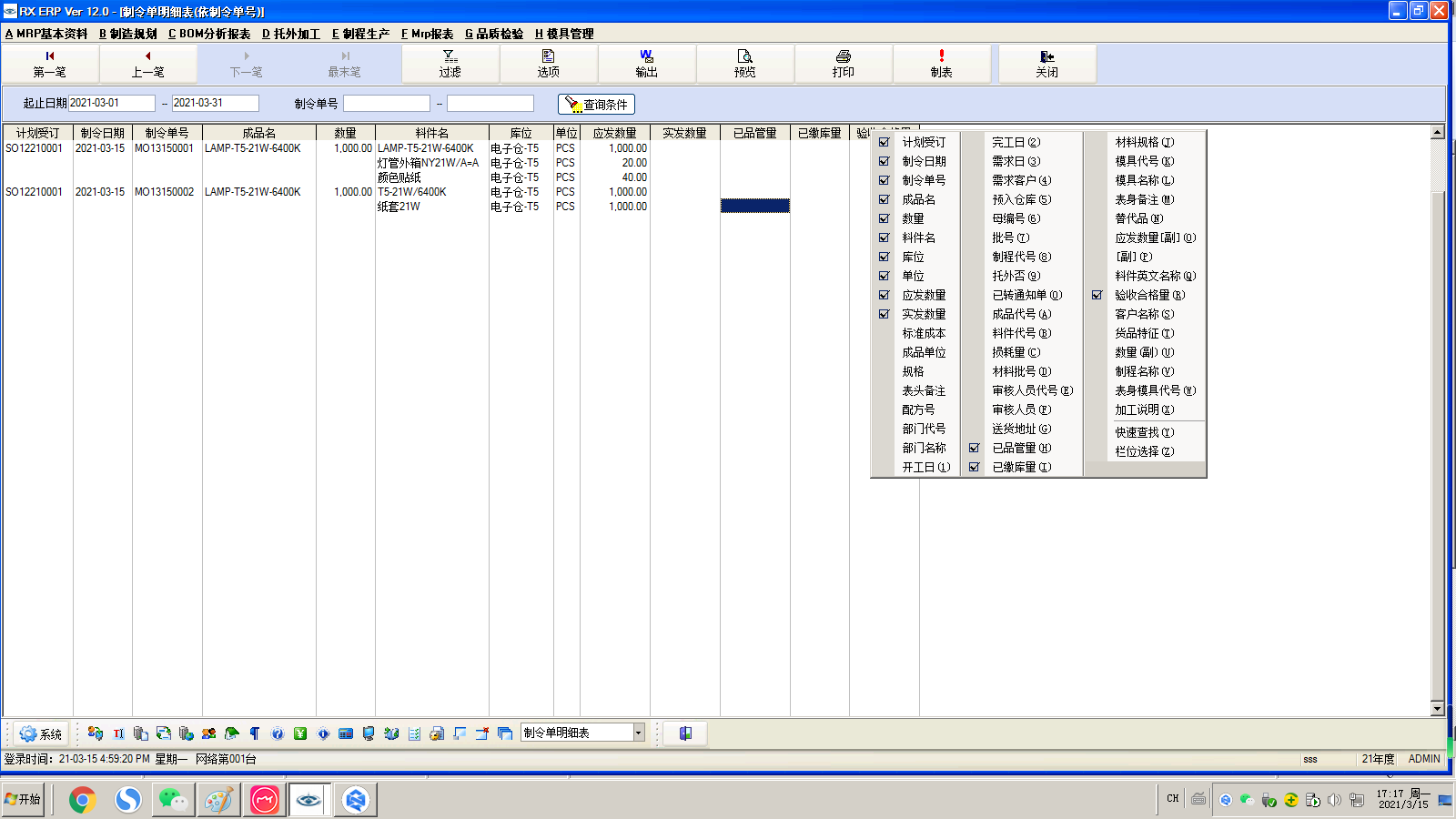Choose 快速查找 from the popup menu

(1145, 432)
